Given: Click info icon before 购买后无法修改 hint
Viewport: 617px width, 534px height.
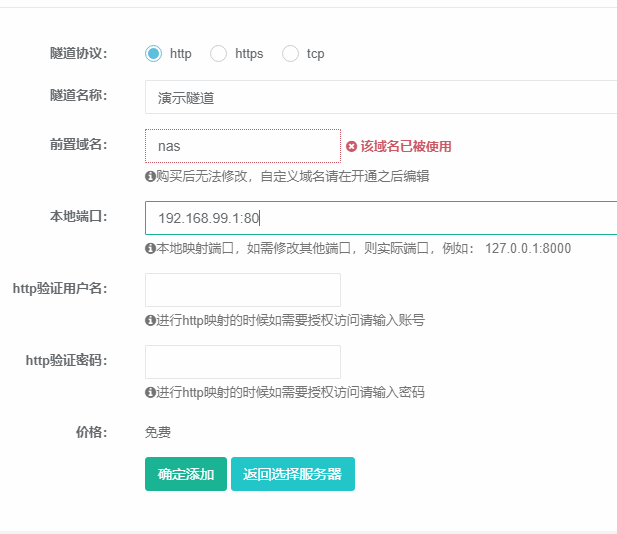Looking at the screenshot, I should (150, 176).
